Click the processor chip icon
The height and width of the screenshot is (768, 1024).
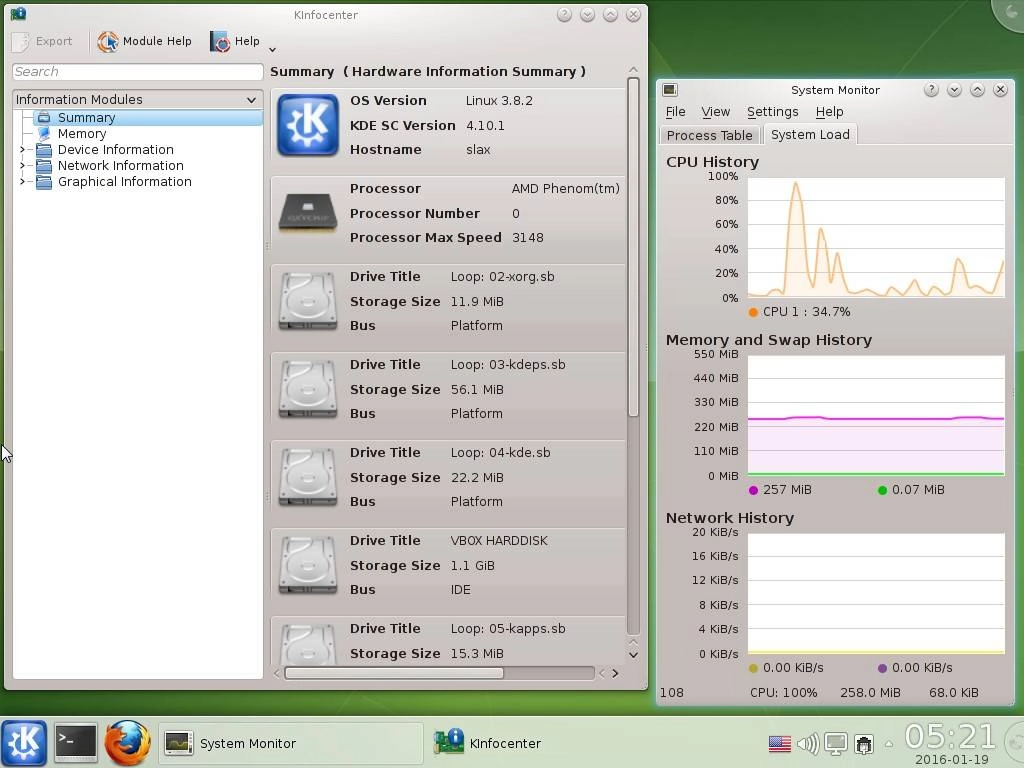308,213
